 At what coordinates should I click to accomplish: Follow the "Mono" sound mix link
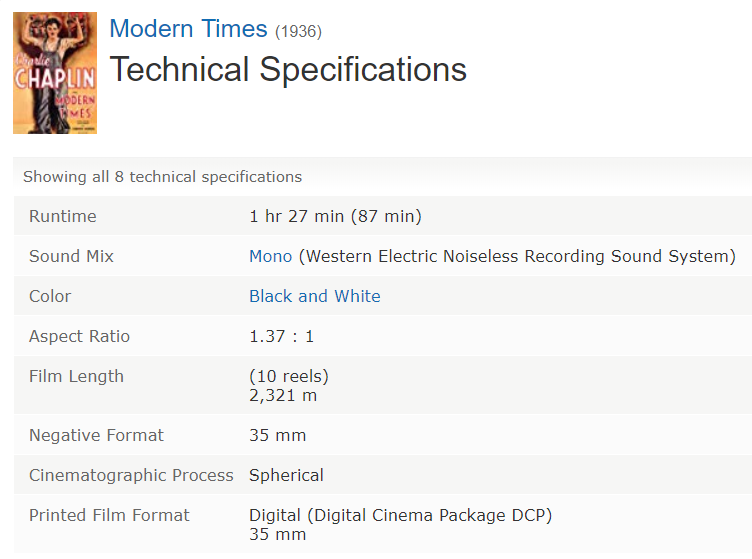tap(270, 256)
